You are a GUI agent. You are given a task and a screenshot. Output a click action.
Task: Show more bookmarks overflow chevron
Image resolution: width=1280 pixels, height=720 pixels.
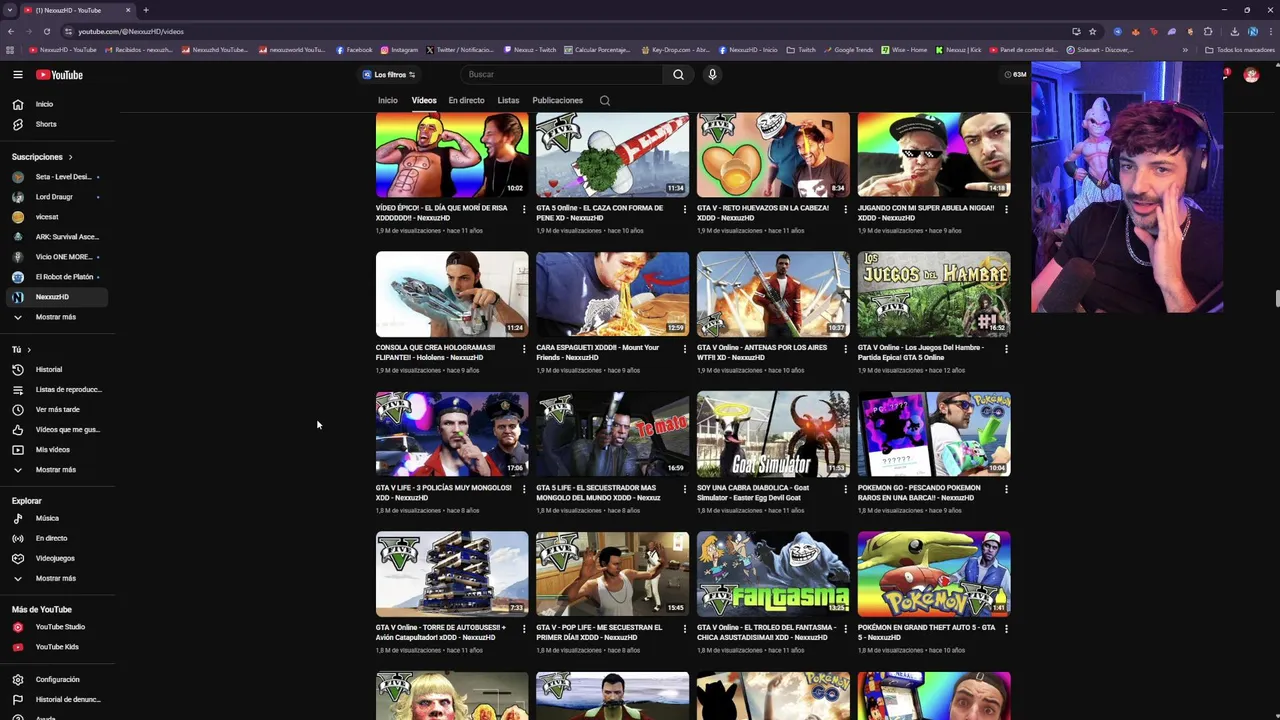(x=1185, y=49)
